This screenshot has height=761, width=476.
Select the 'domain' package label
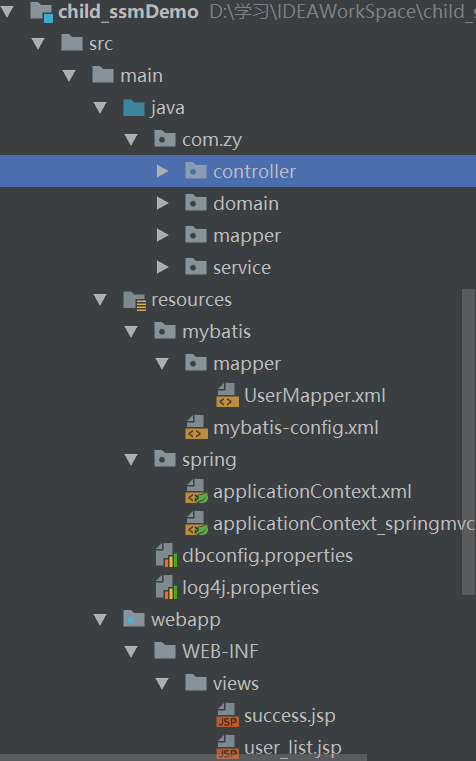246,203
